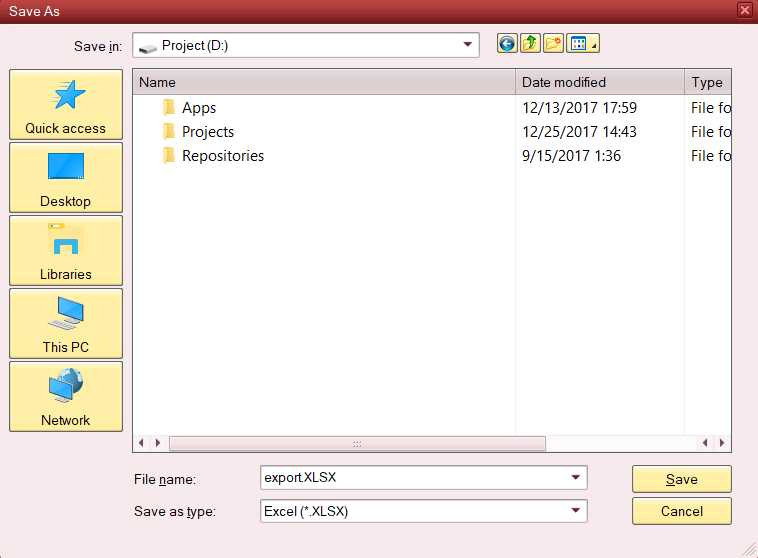
Task: Click the Save in label
Action: pos(98,46)
